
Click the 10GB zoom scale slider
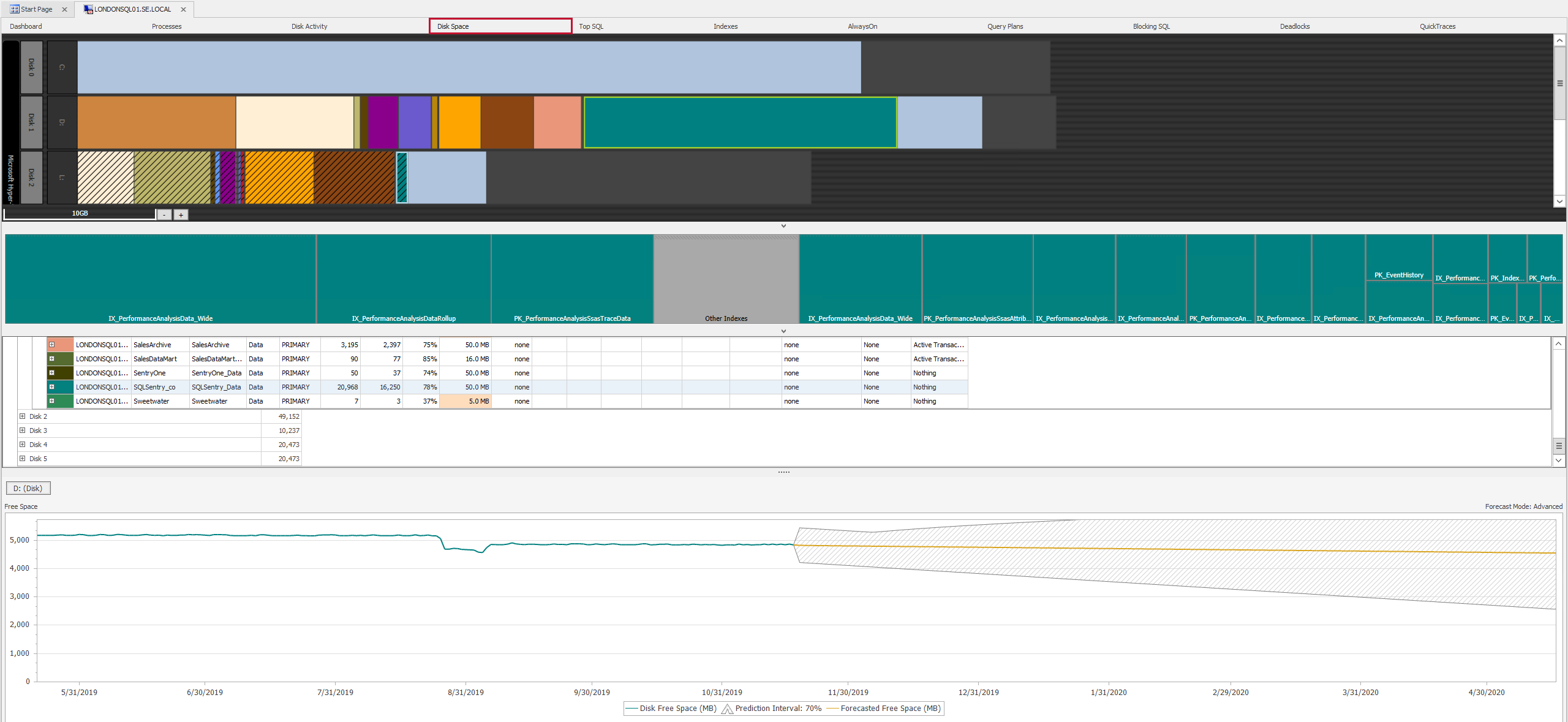pos(80,213)
